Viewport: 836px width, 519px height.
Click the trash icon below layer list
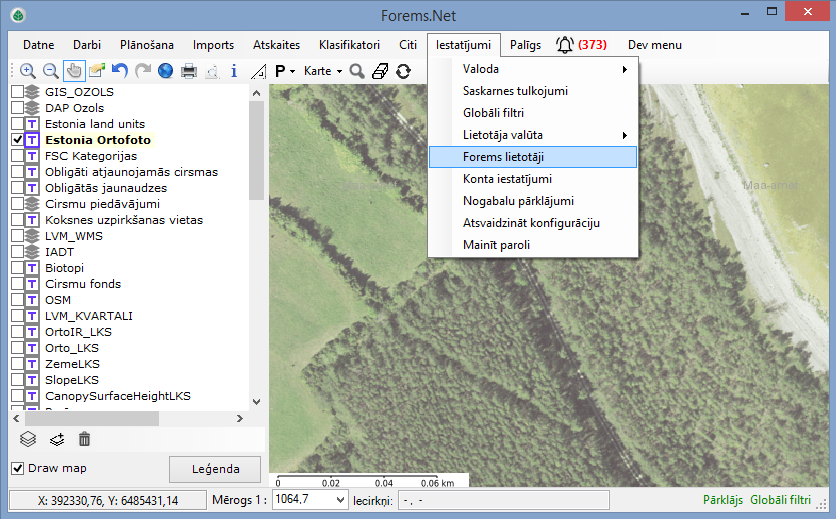[x=85, y=438]
